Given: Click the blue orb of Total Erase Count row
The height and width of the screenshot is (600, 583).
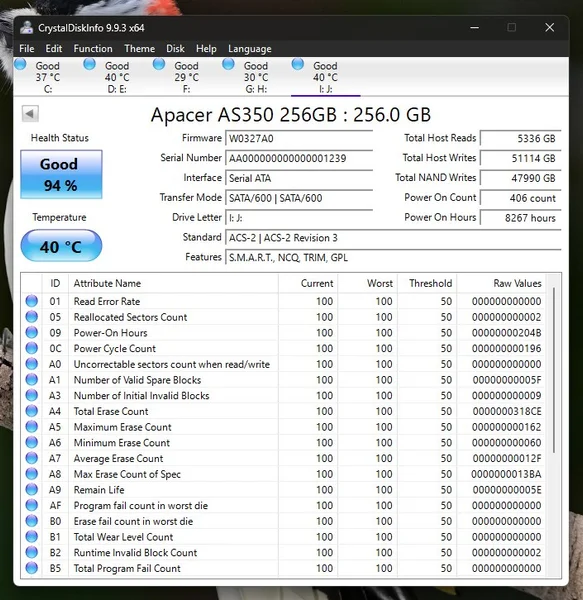Looking at the screenshot, I should 32,411.
